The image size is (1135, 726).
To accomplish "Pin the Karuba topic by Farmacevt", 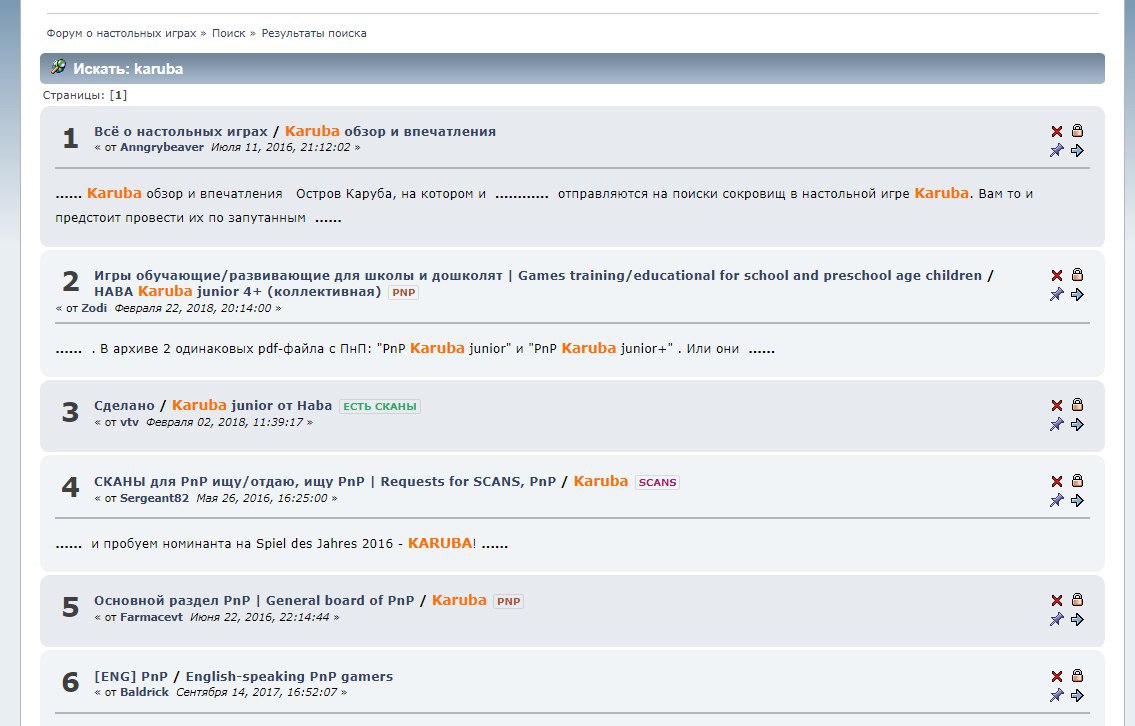I will pos(1057,620).
